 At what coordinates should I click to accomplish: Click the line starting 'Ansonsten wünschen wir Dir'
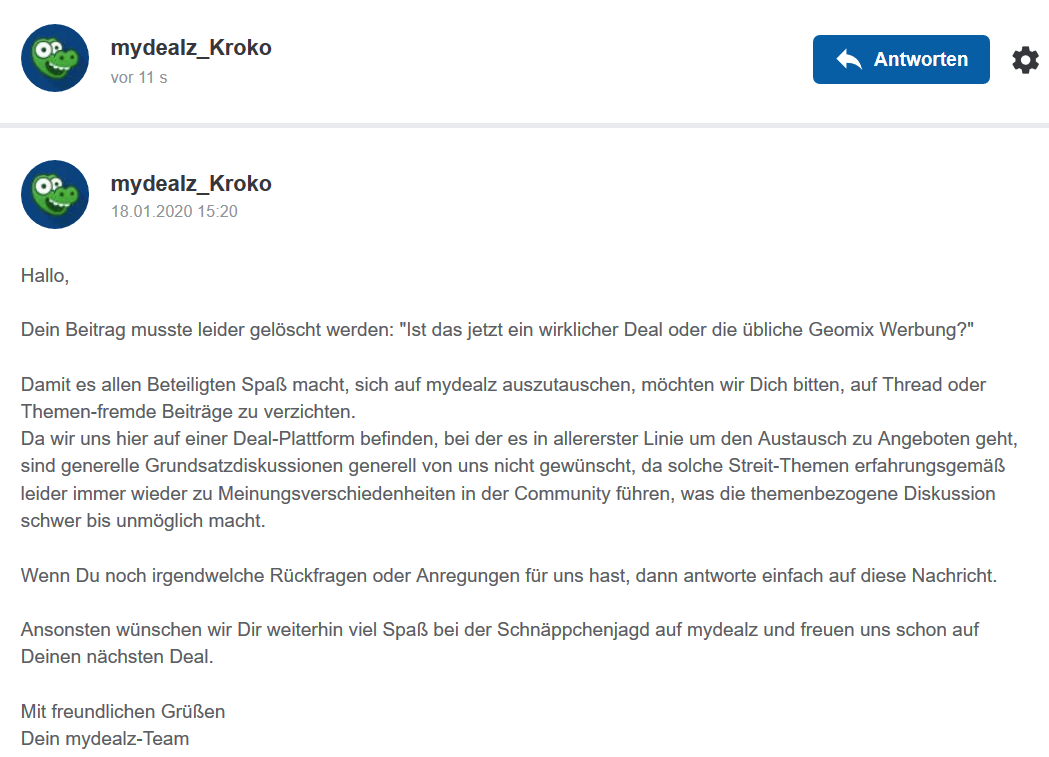click(500, 629)
